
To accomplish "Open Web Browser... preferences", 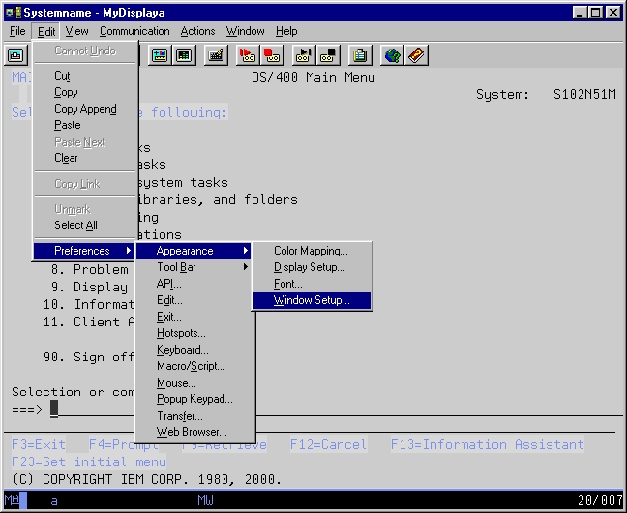I will pyautogui.click(x=194, y=432).
